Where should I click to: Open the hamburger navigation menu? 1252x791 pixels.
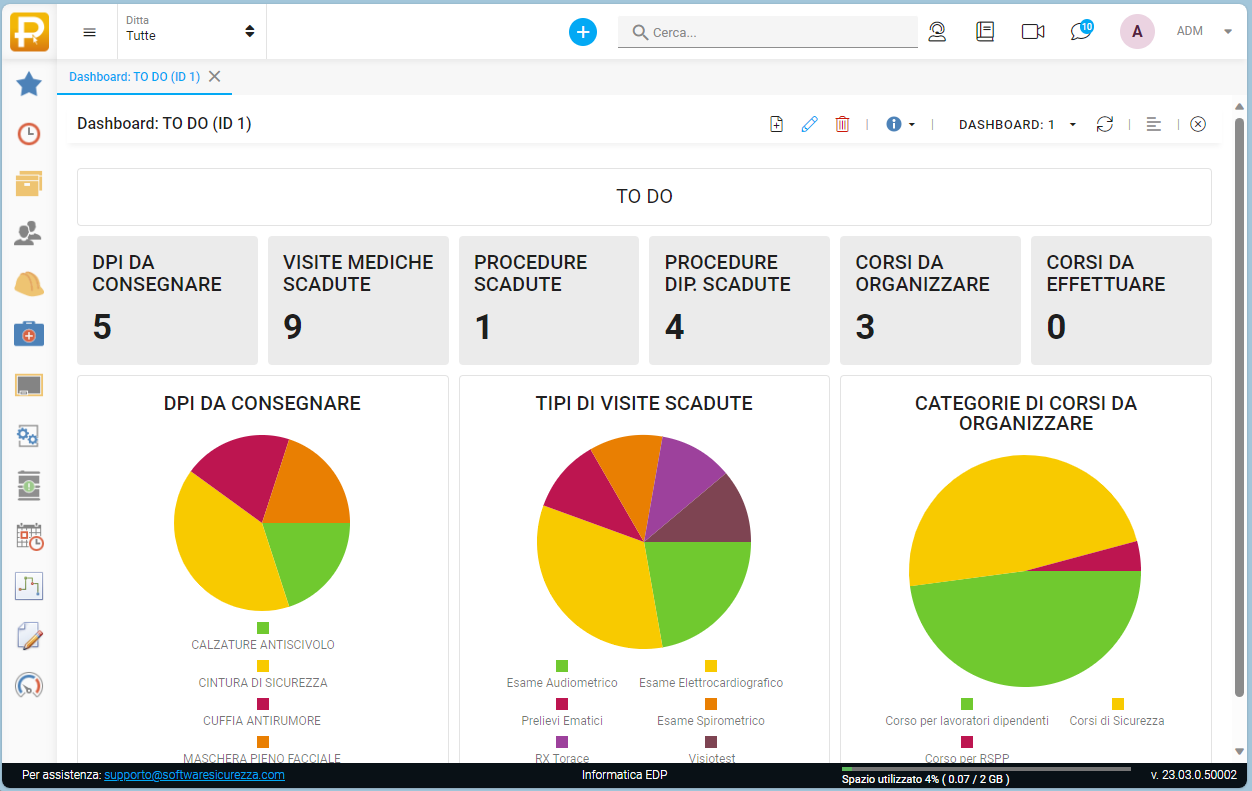pyautogui.click(x=90, y=32)
